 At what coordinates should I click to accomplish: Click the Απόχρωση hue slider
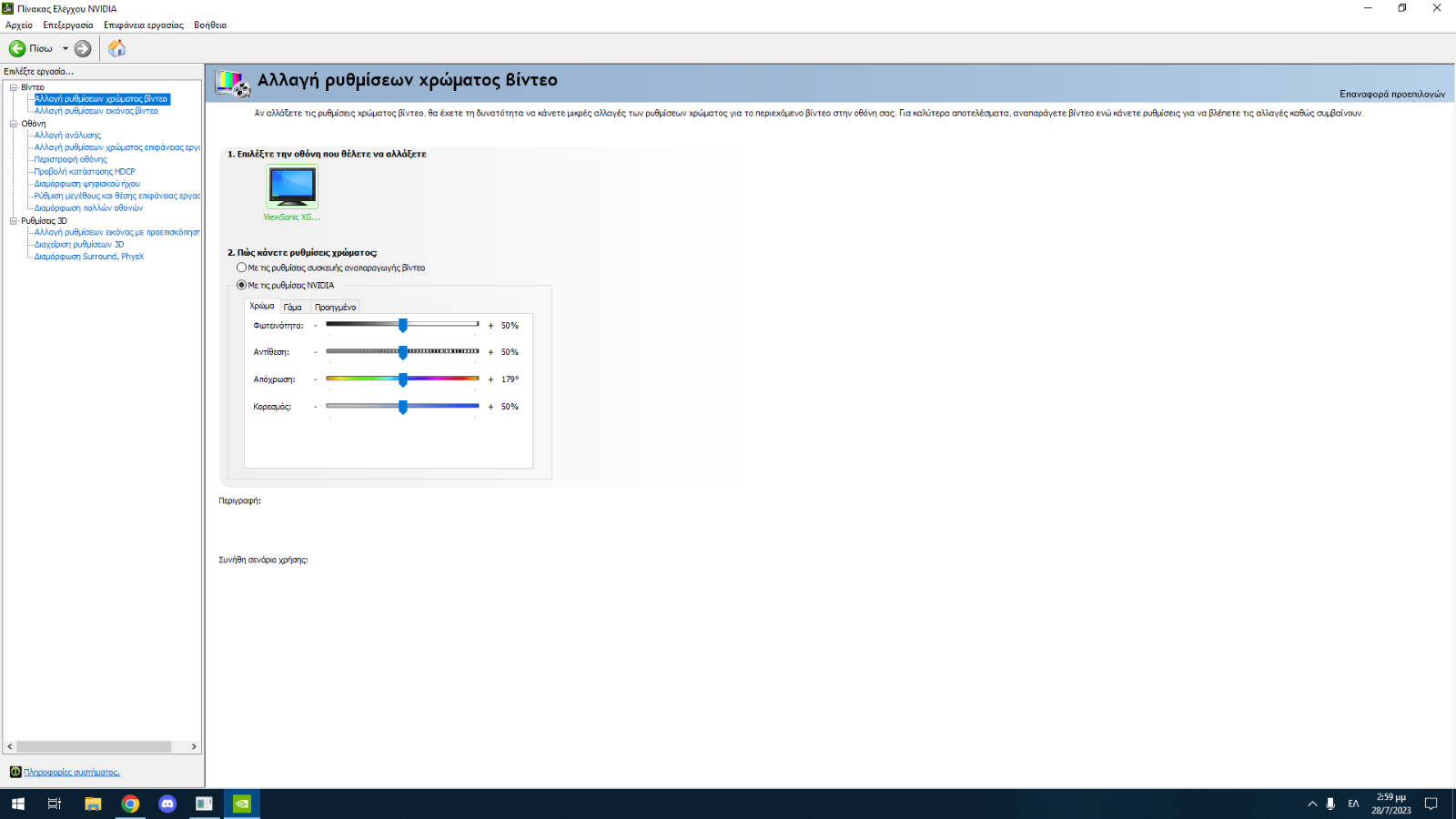tap(402, 379)
